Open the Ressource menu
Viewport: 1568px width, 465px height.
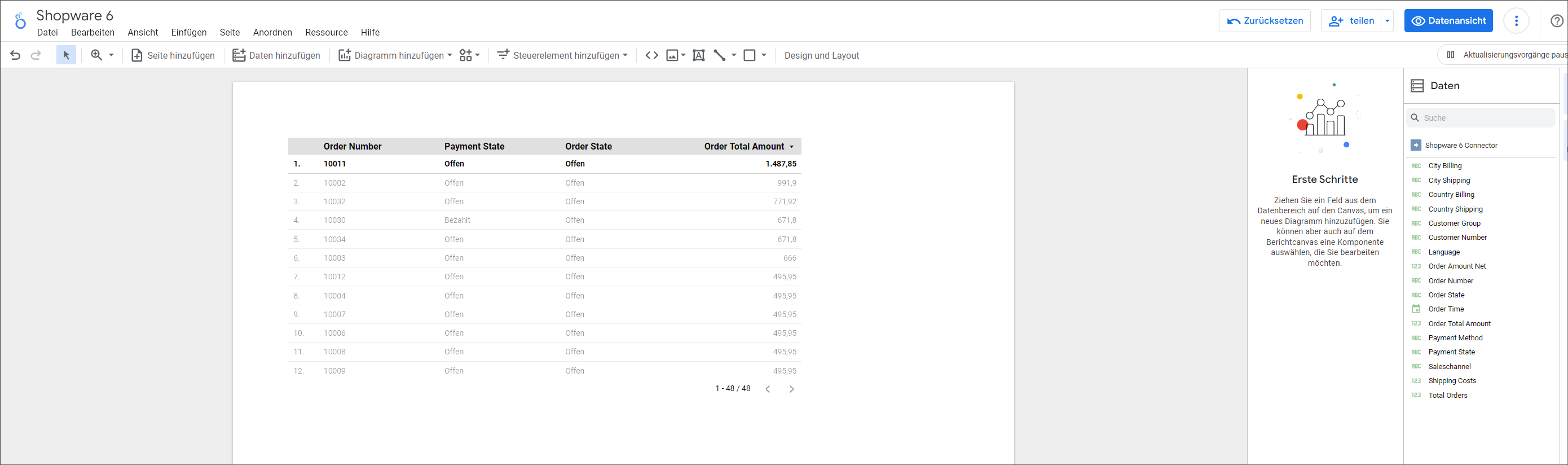326,32
